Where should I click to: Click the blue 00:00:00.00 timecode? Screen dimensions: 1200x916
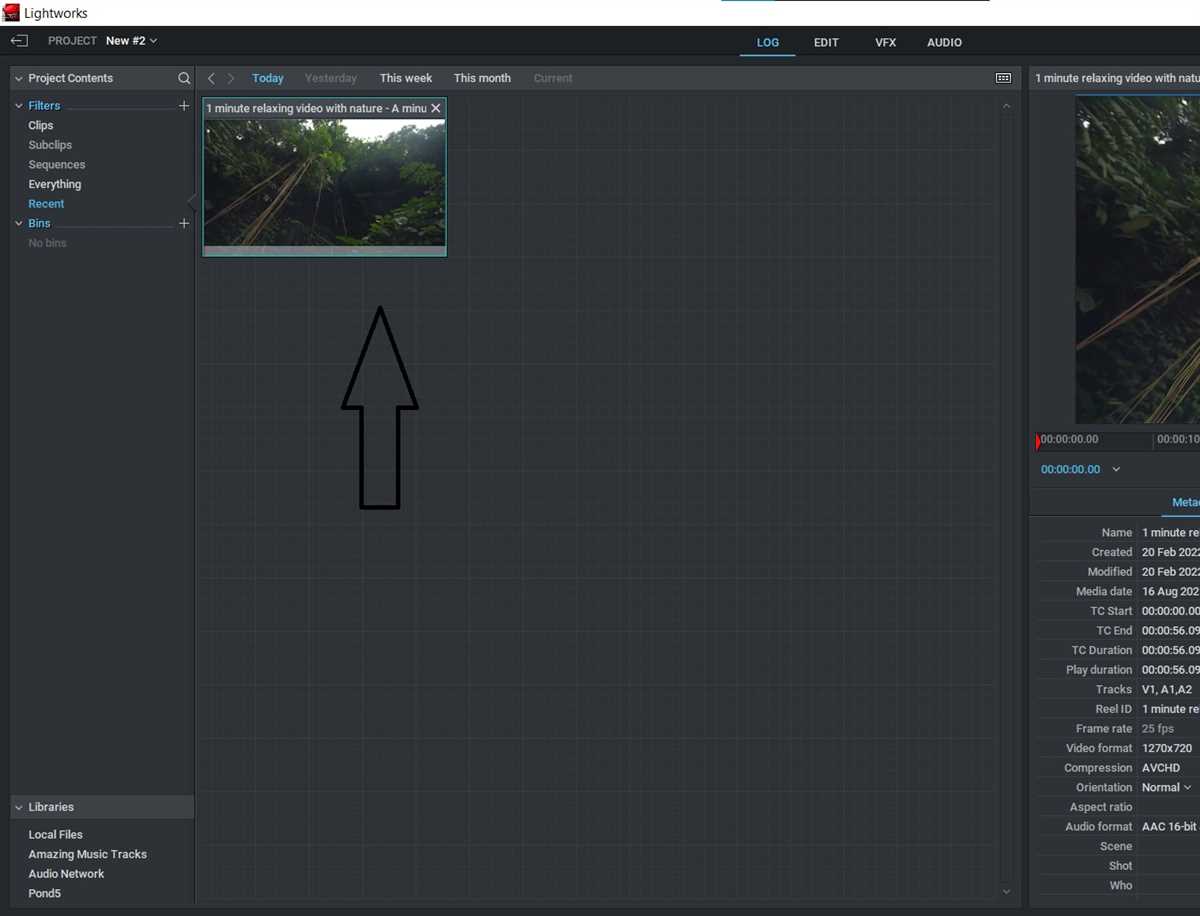pyautogui.click(x=1070, y=469)
